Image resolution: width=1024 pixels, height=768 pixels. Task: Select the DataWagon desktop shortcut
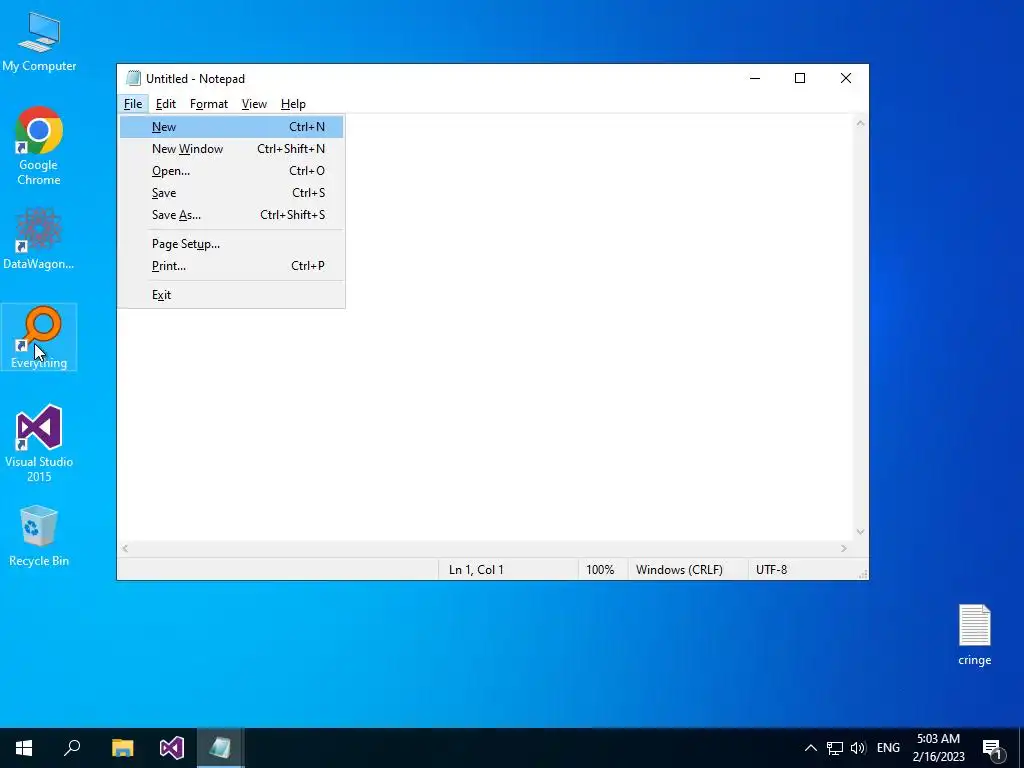click(39, 239)
